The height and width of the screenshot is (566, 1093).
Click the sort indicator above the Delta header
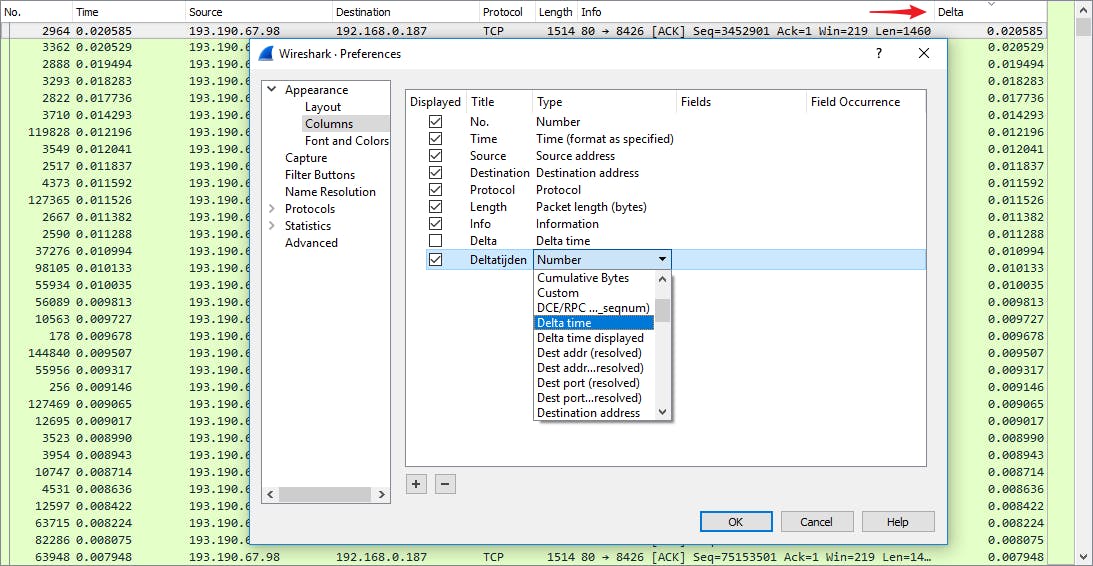991,4
